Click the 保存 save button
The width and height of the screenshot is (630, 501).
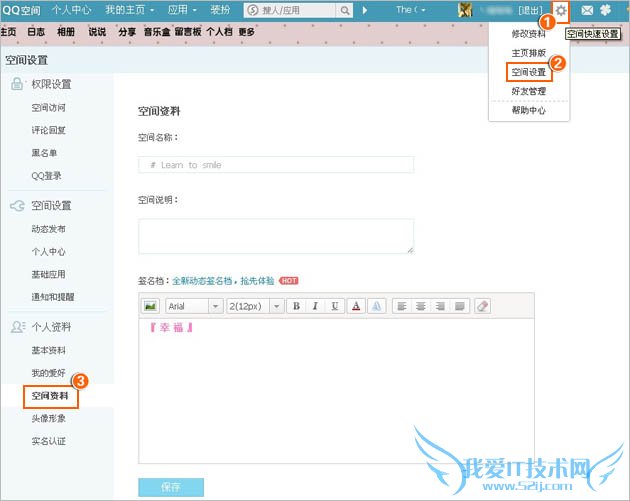click(x=171, y=487)
